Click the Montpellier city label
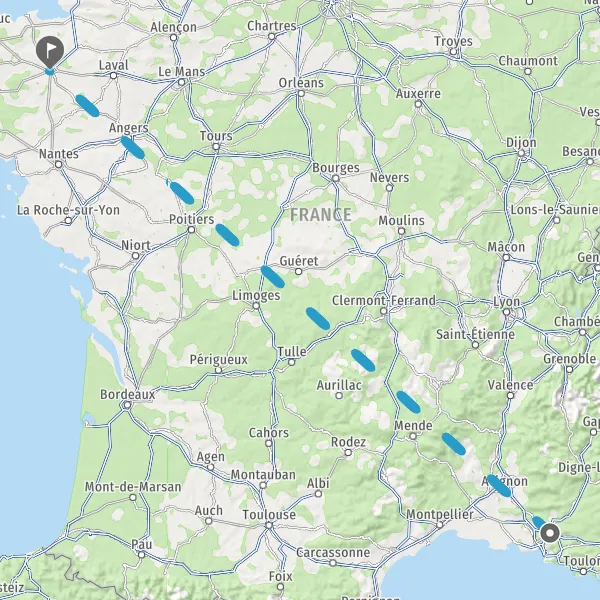 pyautogui.click(x=439, y=514)
